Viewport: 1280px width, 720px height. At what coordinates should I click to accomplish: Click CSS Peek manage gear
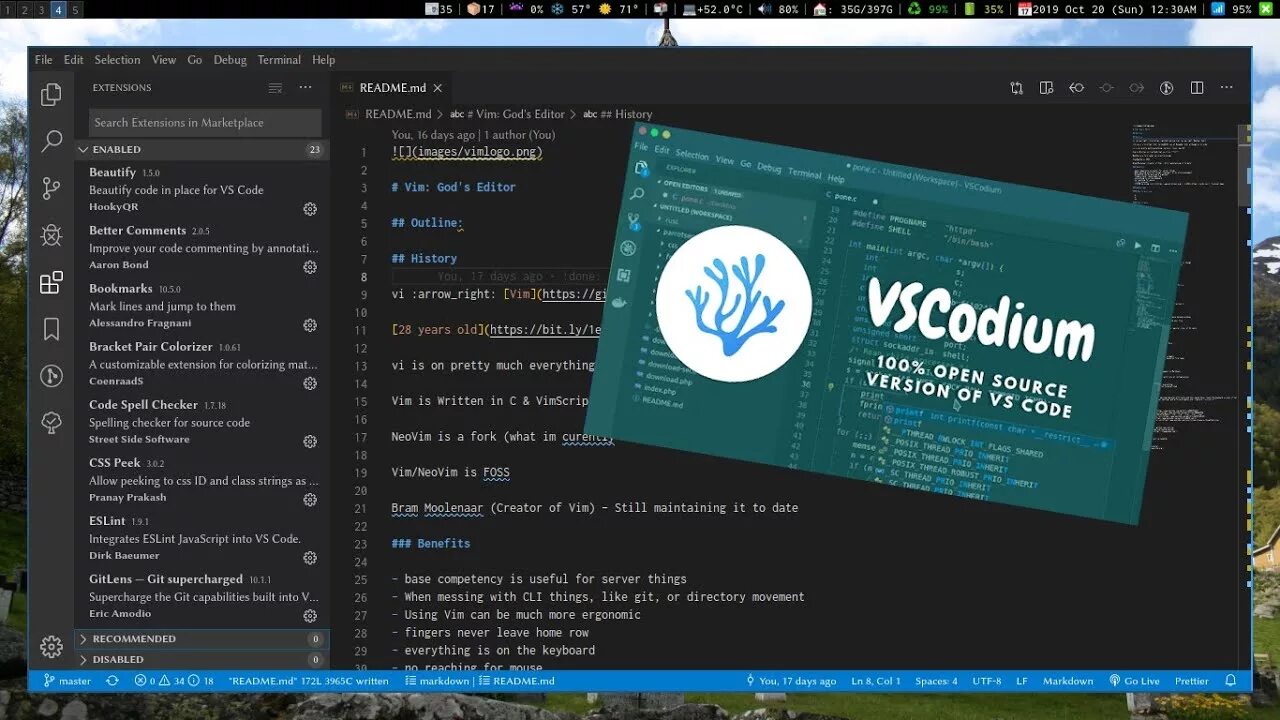[x=310, y=499]
